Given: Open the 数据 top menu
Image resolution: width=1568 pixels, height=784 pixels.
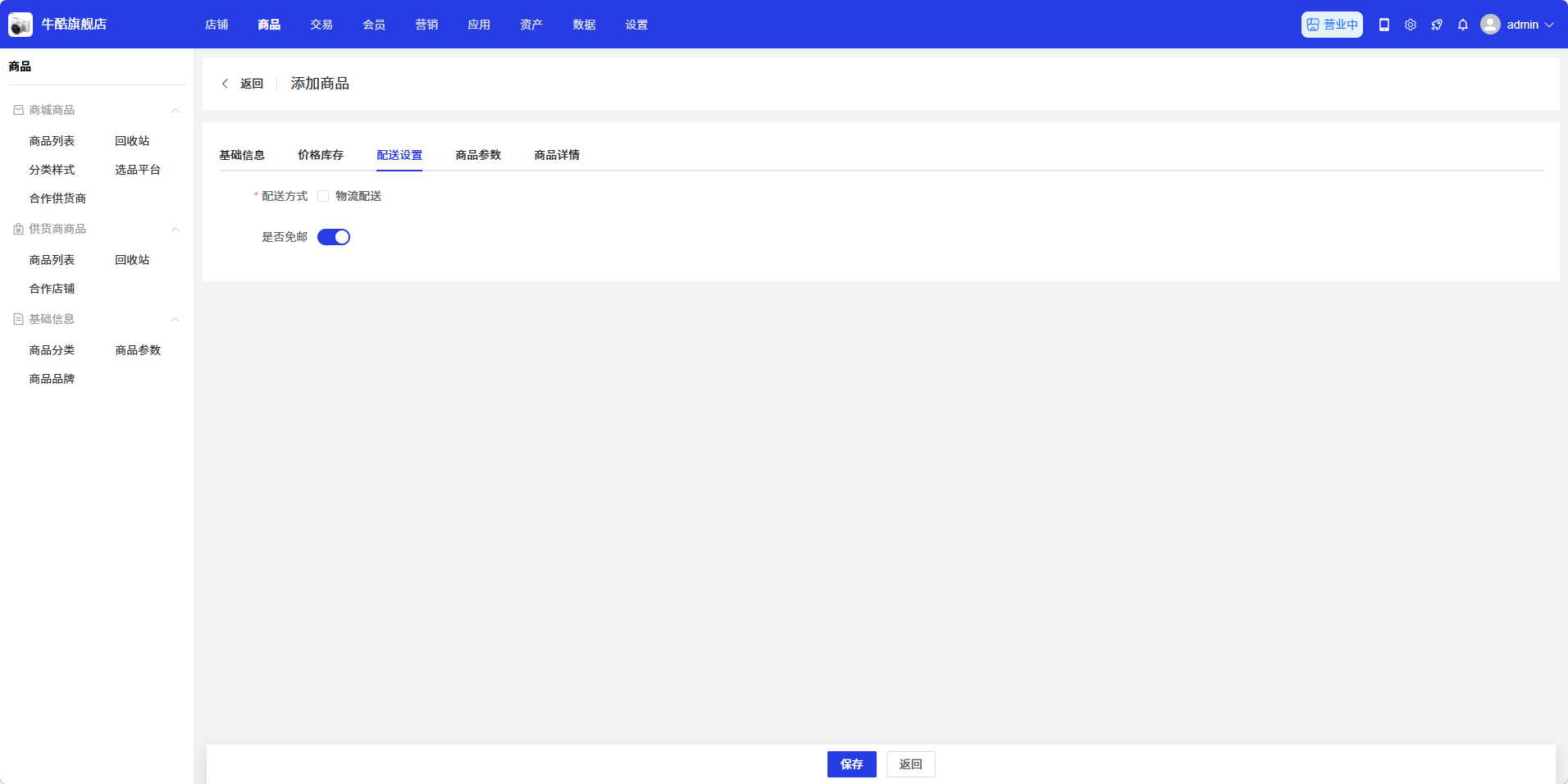Looking at the screenshot, I should point(584,25).
